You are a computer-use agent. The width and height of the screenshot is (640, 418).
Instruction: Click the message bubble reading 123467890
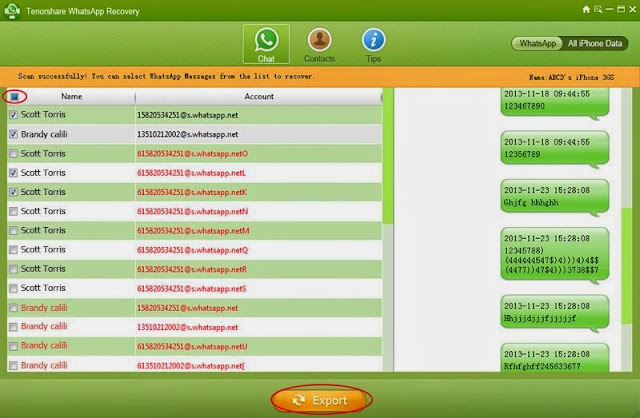click(x=555, y=102)
